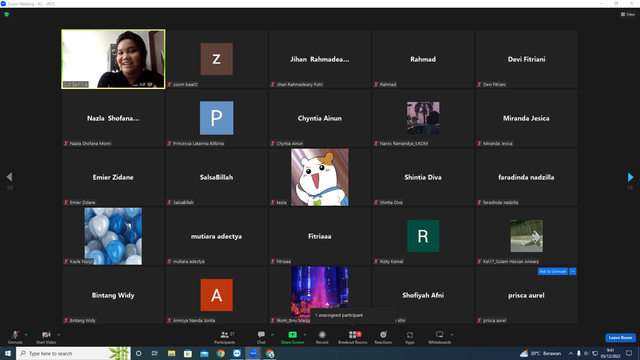Viewport: 640px width, 360px height.
Task: Open File Explorer from taskbar
Action: pos(171,353)
